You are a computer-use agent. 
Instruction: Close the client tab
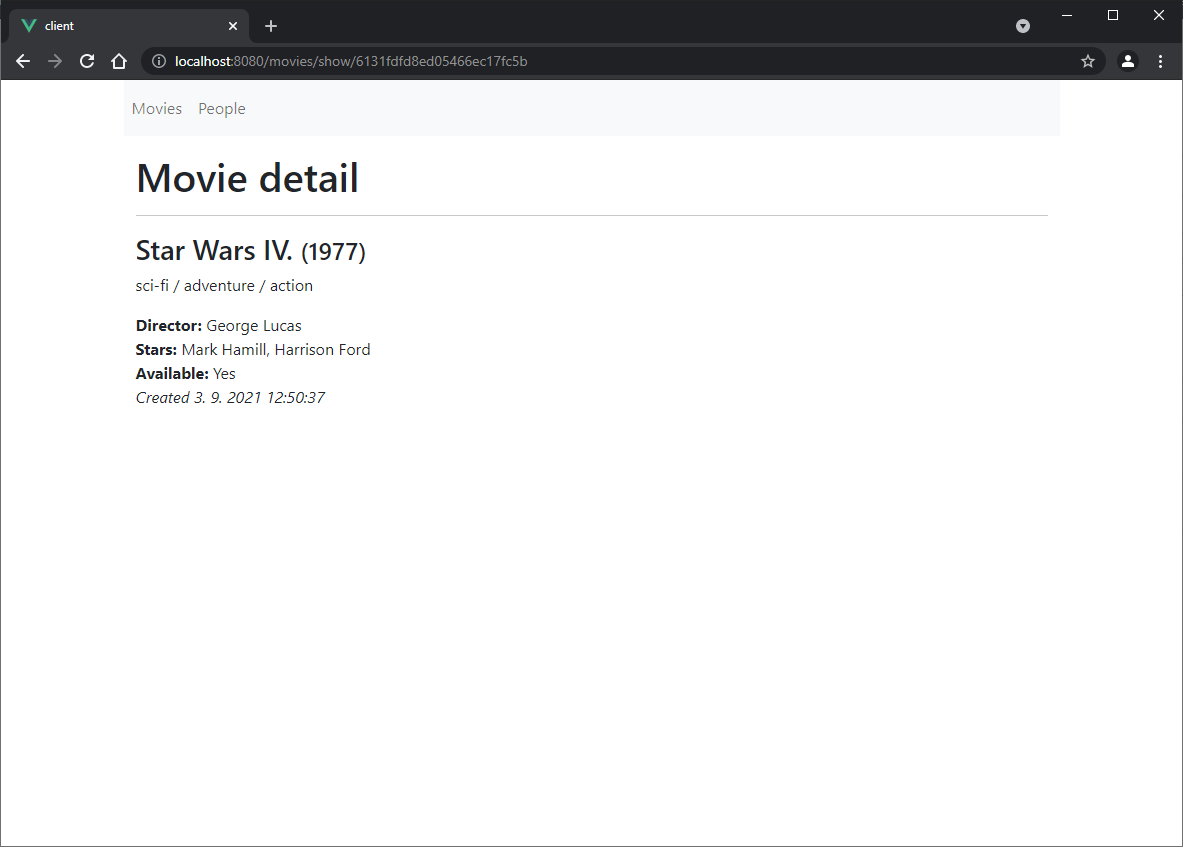(233, 26)
